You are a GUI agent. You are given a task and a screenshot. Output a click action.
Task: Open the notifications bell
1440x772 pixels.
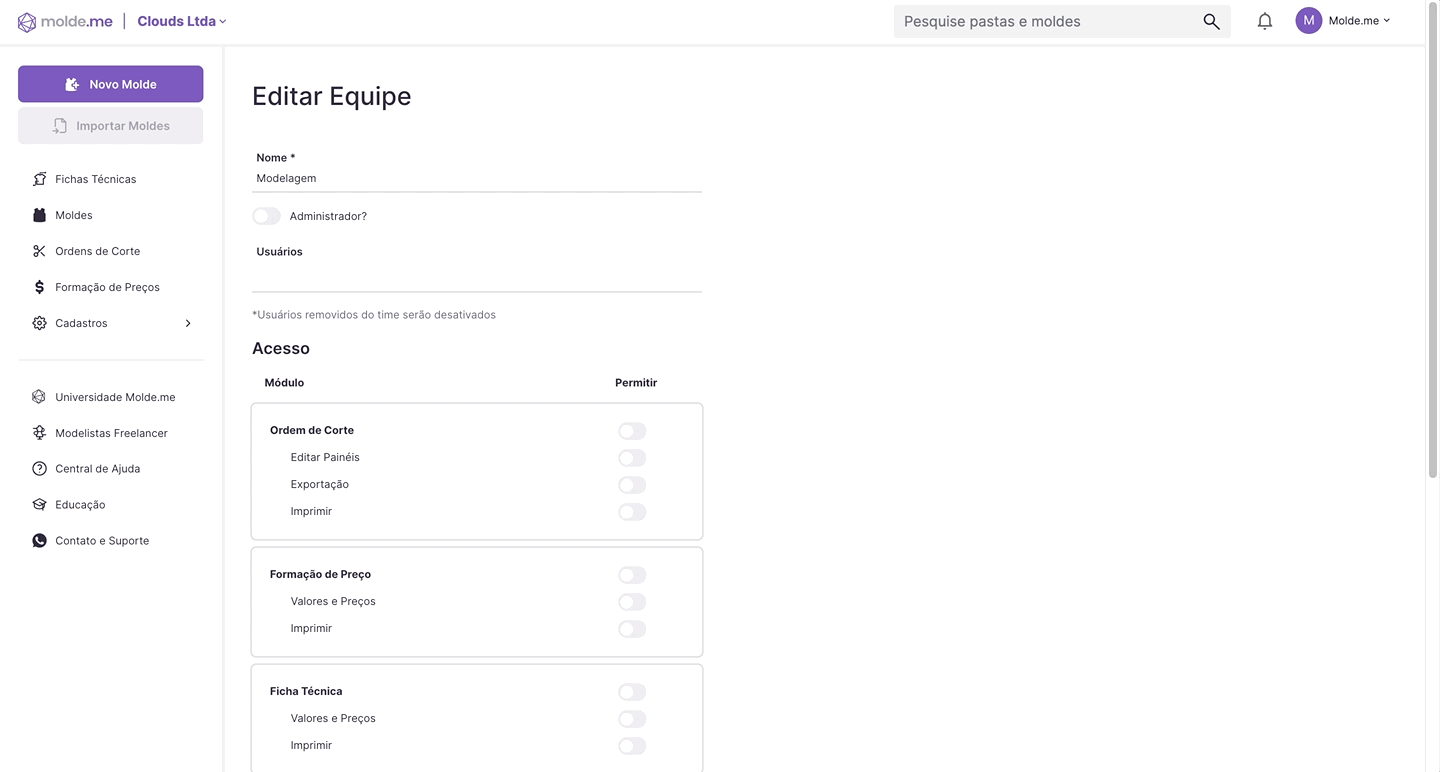(1265, 21)
